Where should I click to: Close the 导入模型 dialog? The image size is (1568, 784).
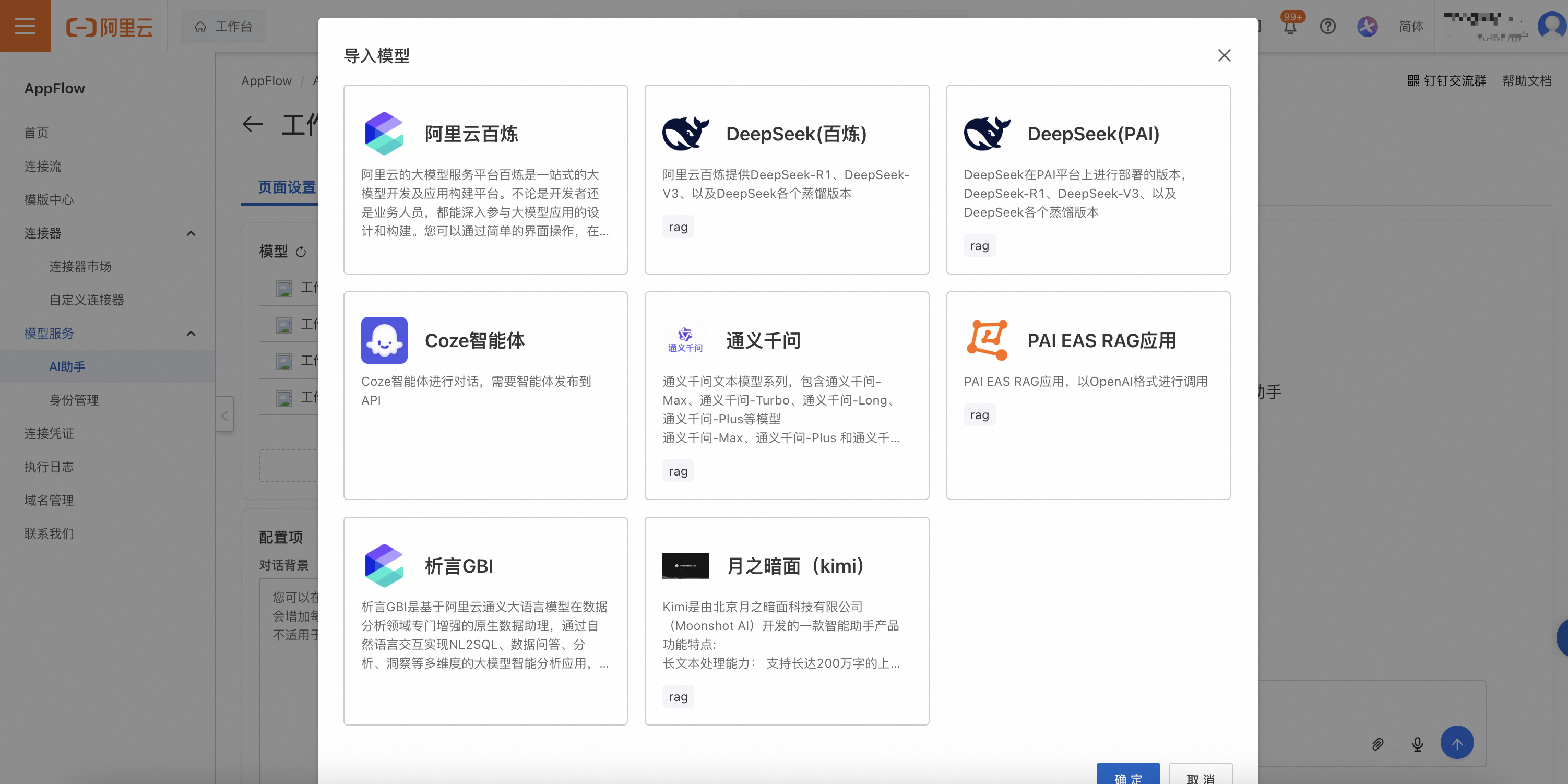[x=1224, y=55]
